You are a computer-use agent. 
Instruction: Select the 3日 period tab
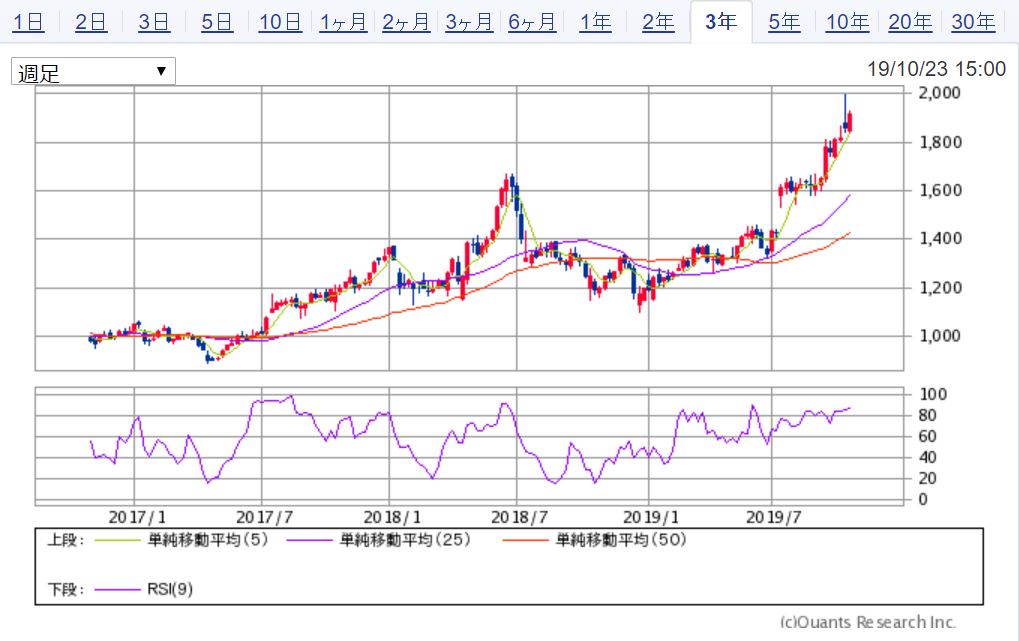pyautogui.click(x=154, y=22)
